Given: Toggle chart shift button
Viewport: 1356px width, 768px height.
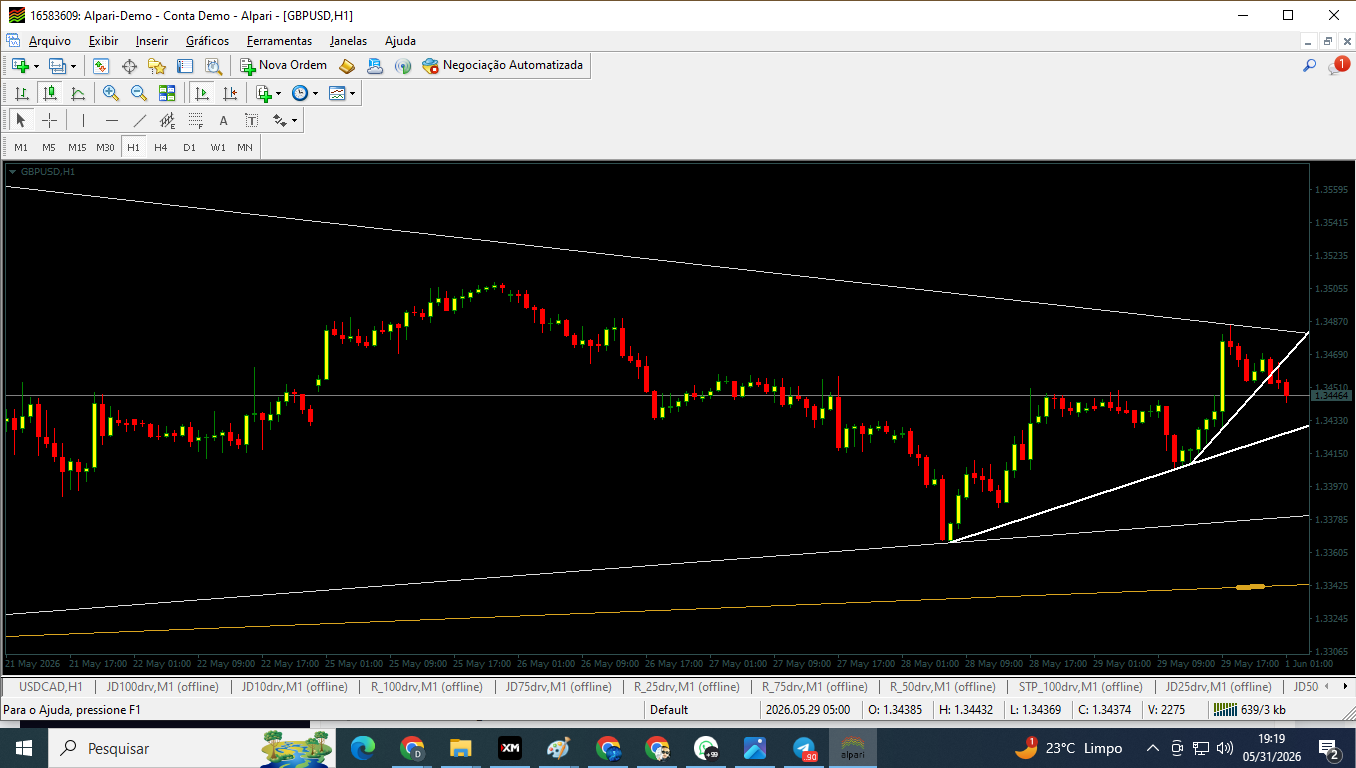Looking at the screenshot, I should click(230, 93).
